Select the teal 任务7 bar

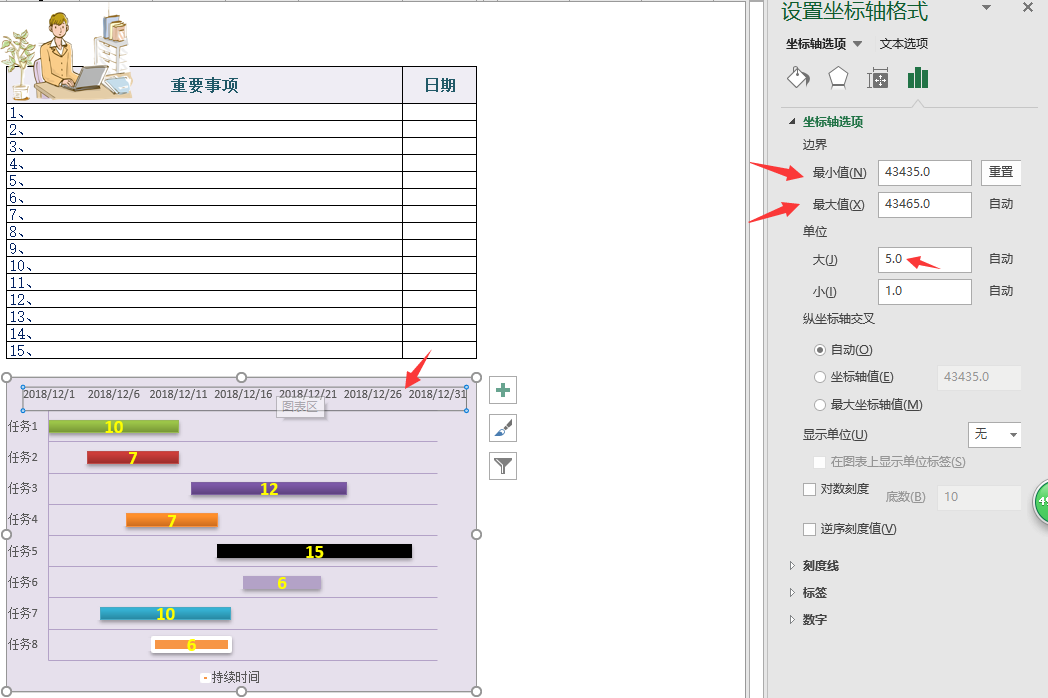tap(165, 613)
